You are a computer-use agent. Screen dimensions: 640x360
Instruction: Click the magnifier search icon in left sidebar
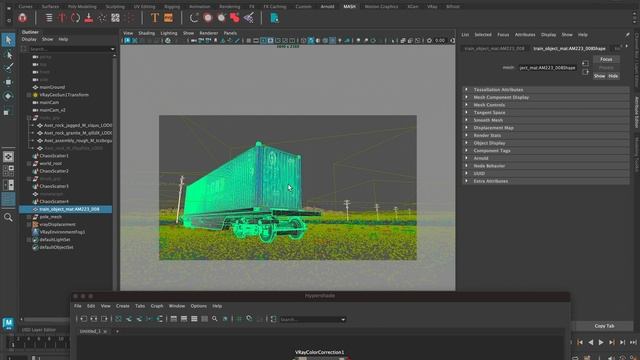(8, 217)
